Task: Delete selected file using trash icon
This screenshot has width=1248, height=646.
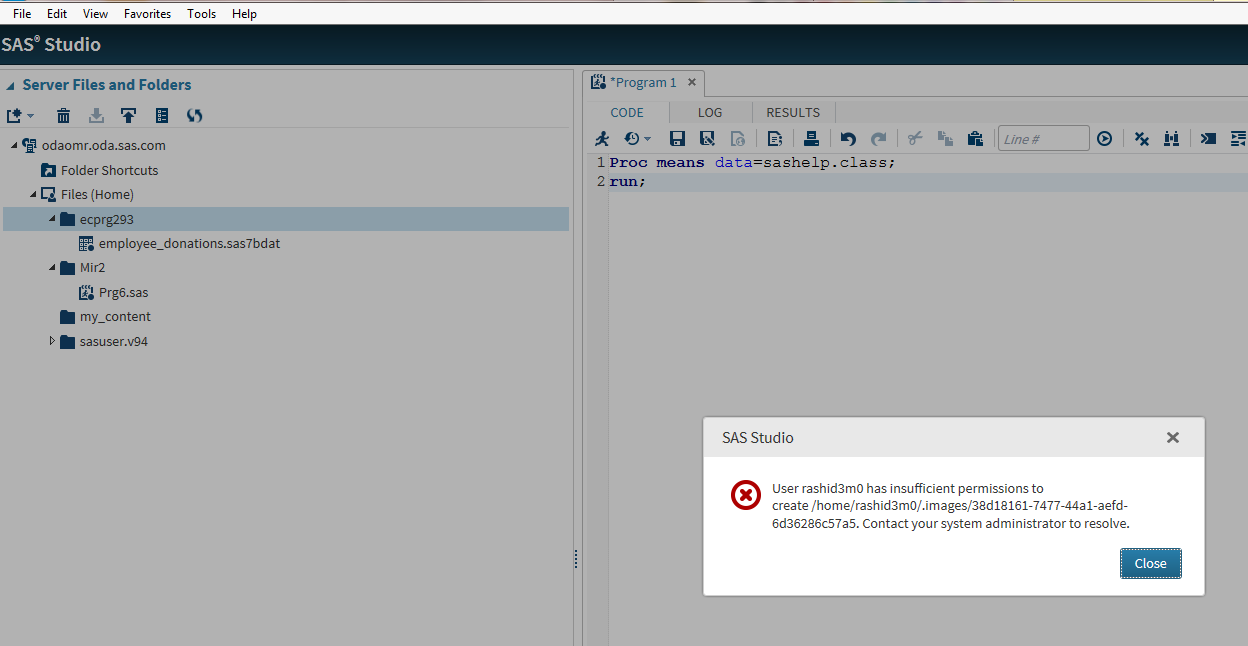Action: (x=62, y=115)
